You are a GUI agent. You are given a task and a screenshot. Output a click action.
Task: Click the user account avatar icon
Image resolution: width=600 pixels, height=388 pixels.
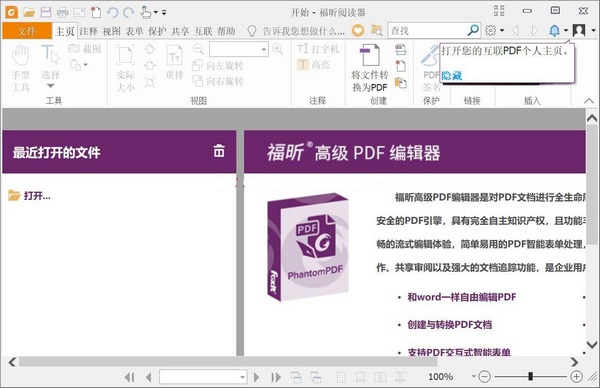click(579, 30)
